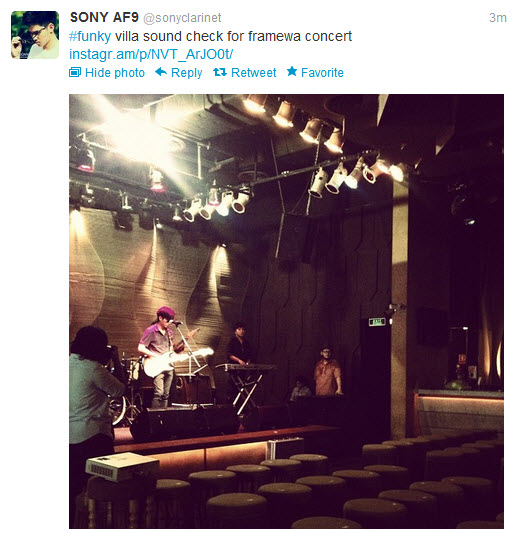This screenshot has width=515, height=533.
Task: Click the Hide photo icon
Action: point(75,72)
